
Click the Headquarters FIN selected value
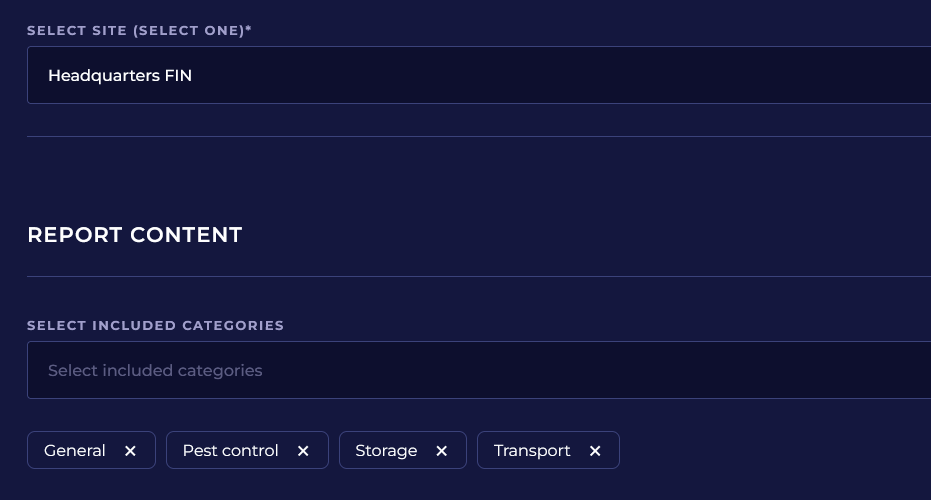click(x=120, y=75)
